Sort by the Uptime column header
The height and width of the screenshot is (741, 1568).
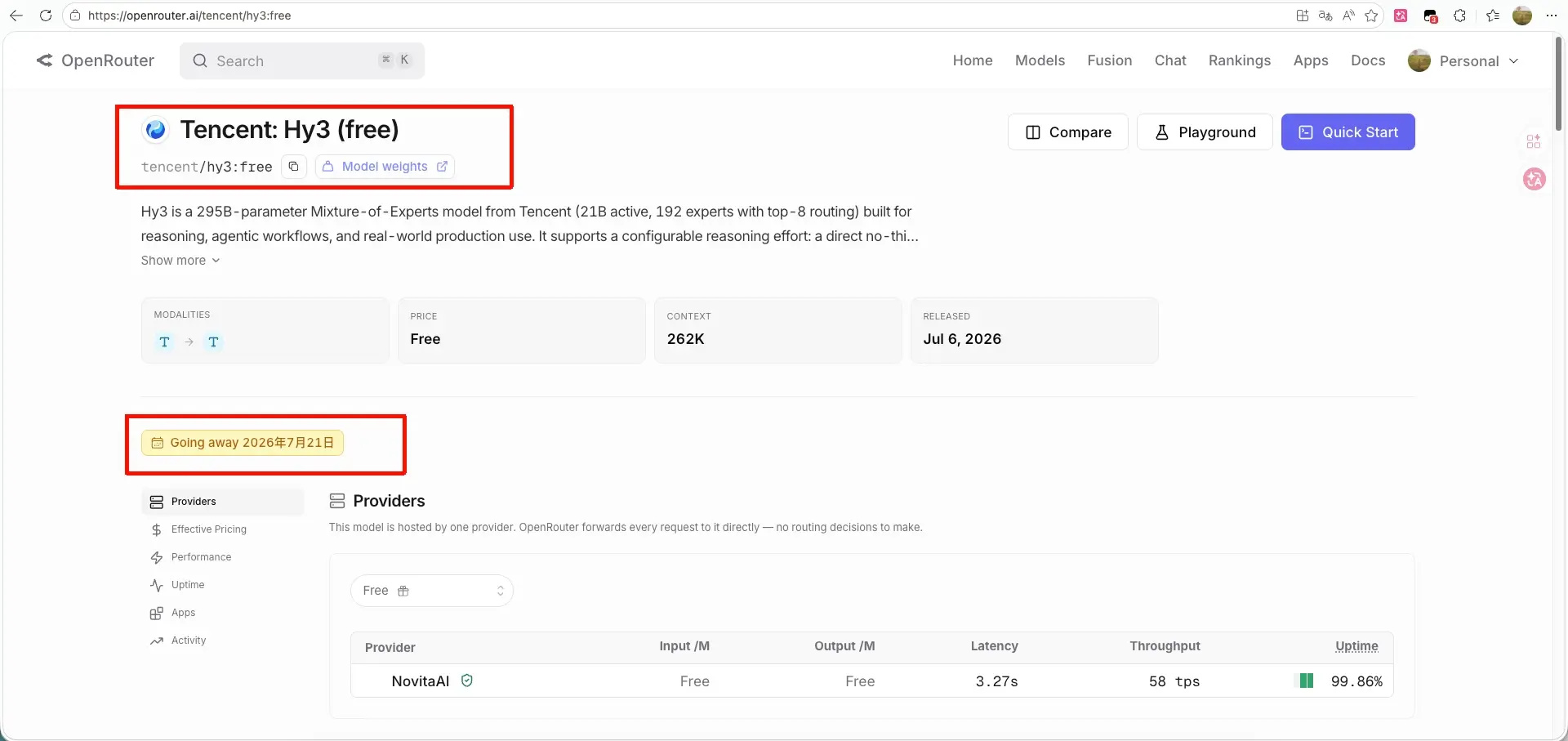(x=1356, y=646)
